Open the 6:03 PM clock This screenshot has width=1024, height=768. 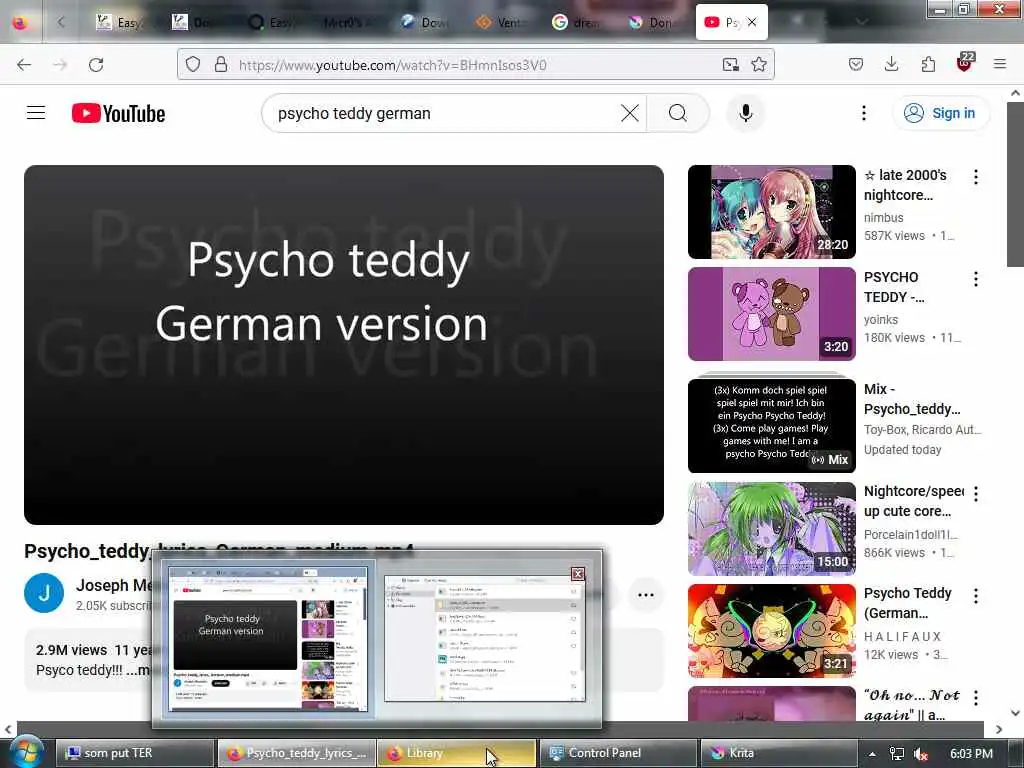coord(971,754)
